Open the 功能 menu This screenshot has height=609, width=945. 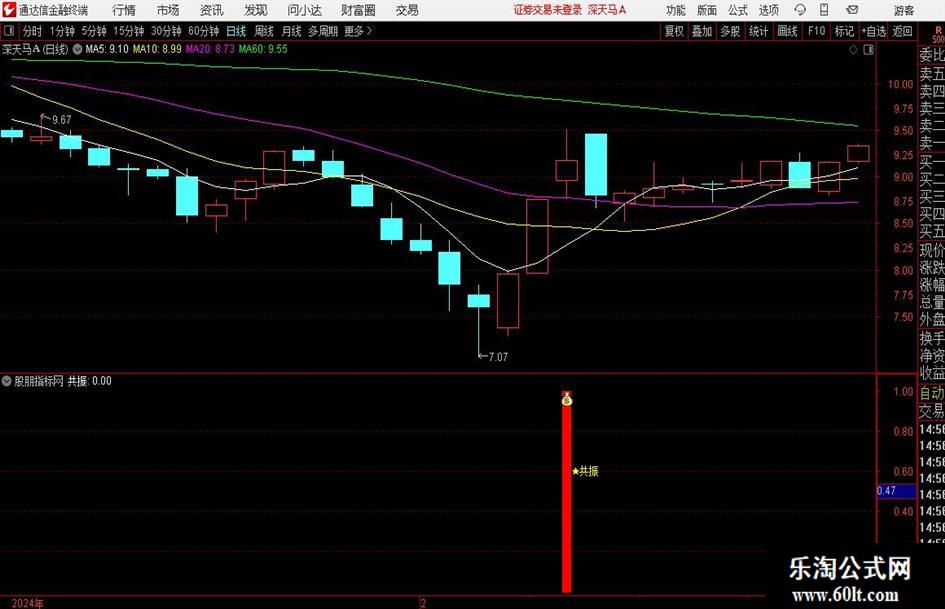[676, 10]
